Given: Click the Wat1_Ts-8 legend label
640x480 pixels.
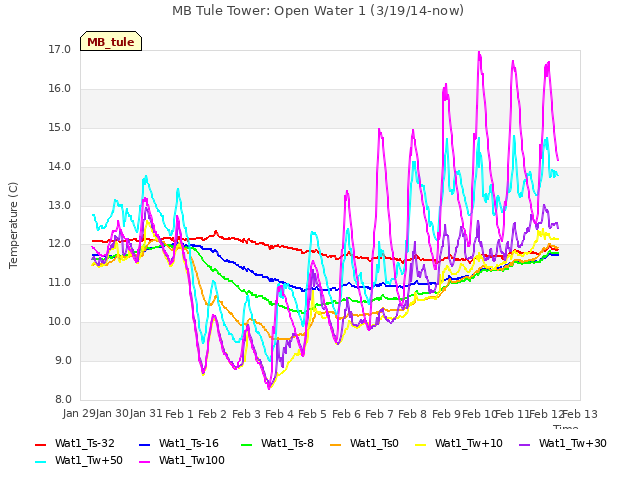Looking at the screenshot, I should 287,443.
